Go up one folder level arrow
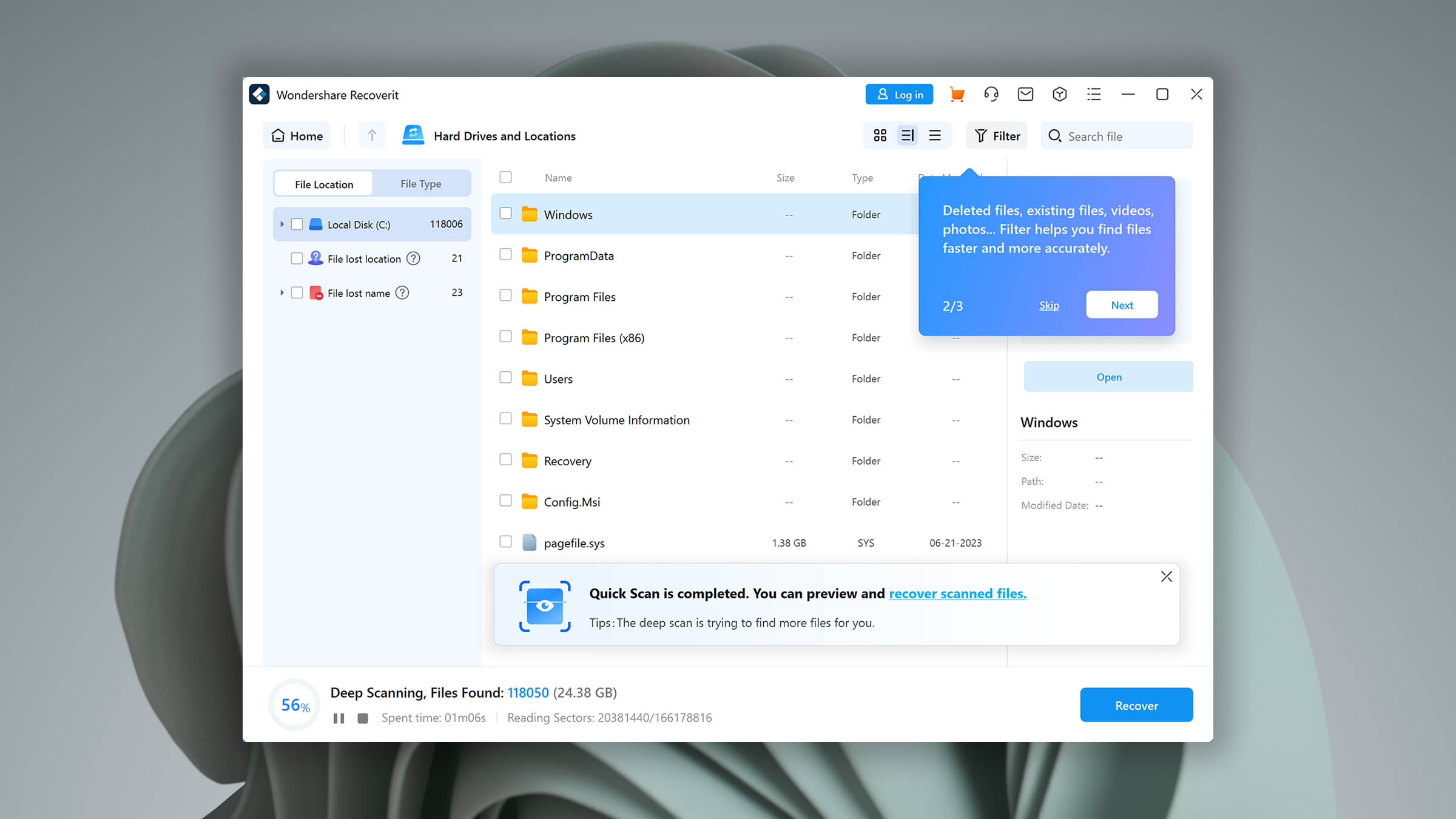 372,135
